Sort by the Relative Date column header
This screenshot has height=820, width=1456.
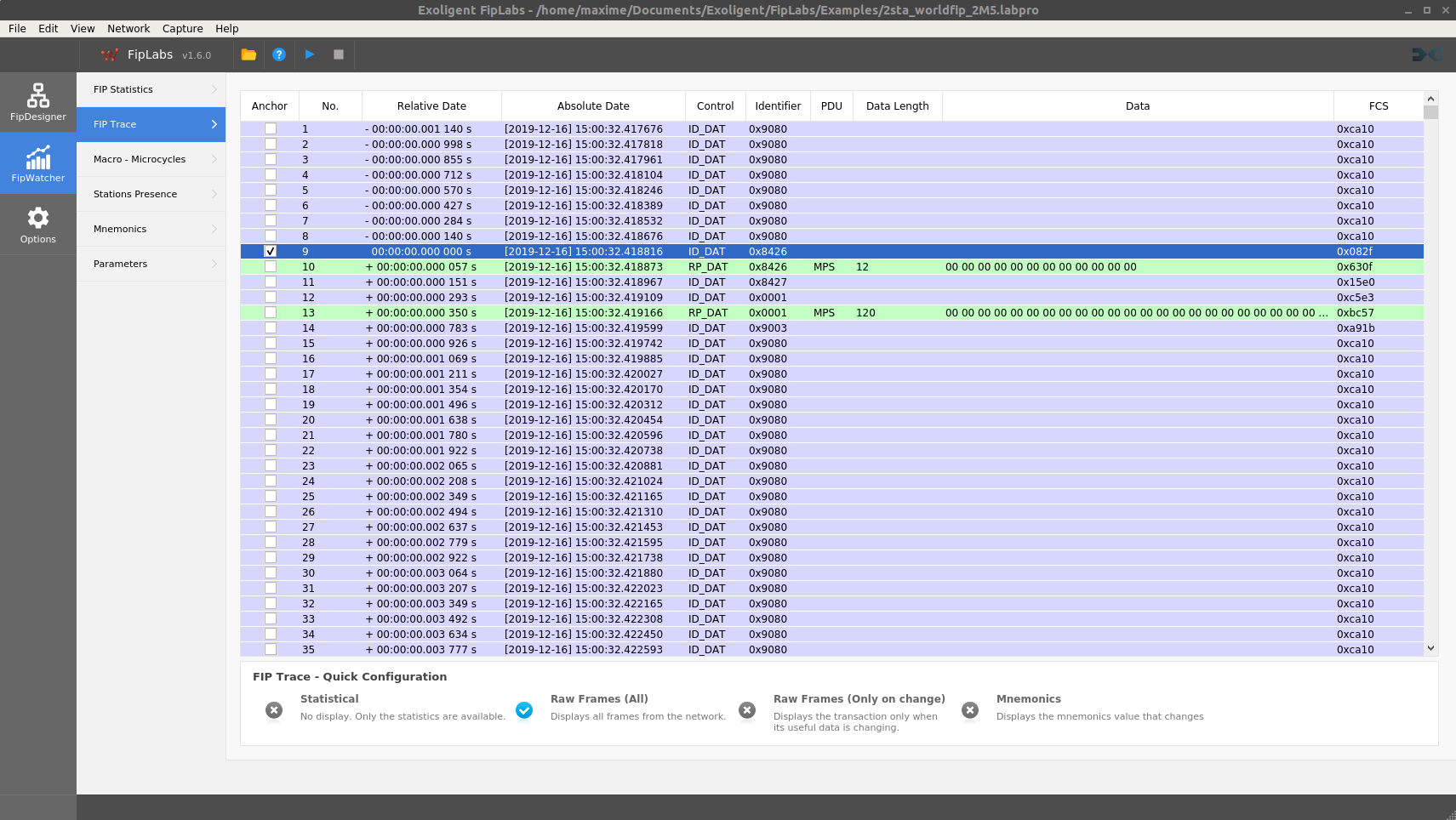pos(431,106)
